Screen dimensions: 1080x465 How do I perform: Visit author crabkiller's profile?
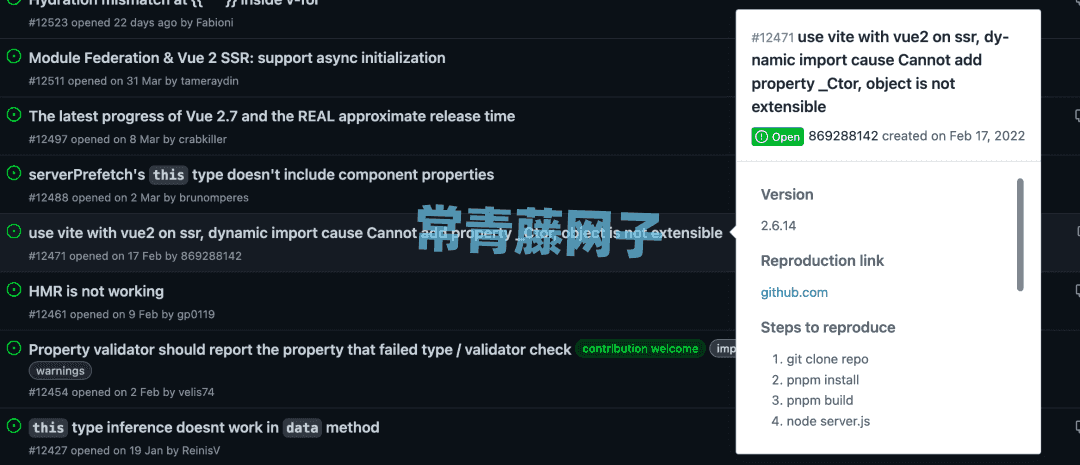tap(202, 139)
